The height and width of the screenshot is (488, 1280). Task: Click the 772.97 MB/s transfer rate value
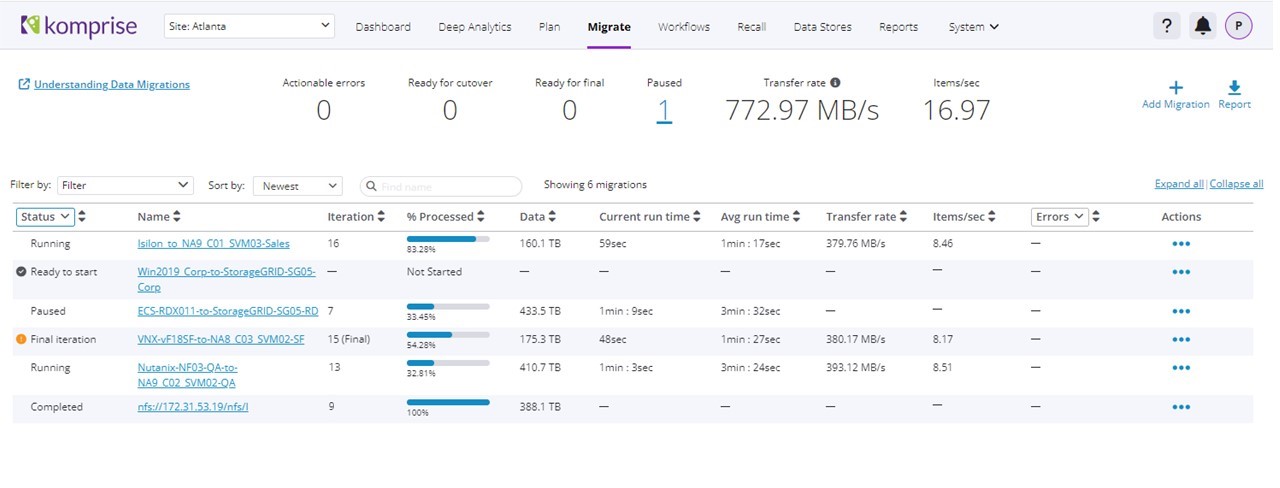pyautogui.click(x=802, y=110)
